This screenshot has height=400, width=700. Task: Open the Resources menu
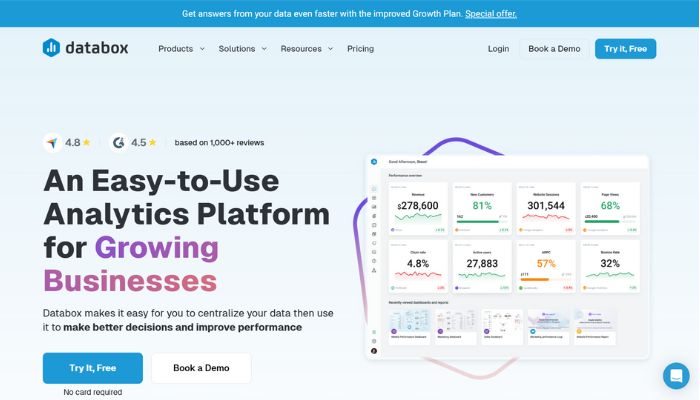click(x=301, y=49)
